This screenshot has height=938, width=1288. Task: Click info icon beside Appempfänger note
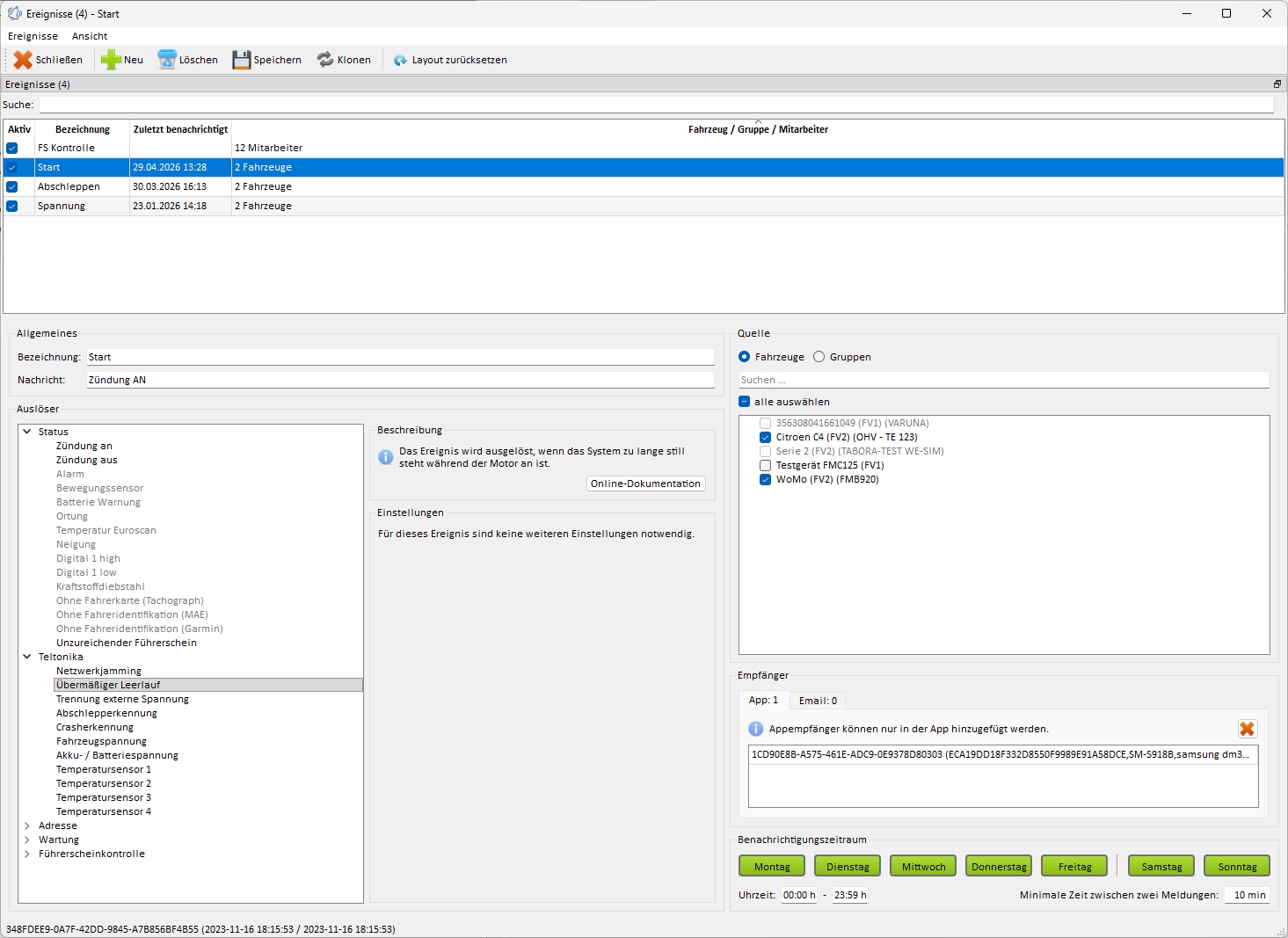coord(755,729)
